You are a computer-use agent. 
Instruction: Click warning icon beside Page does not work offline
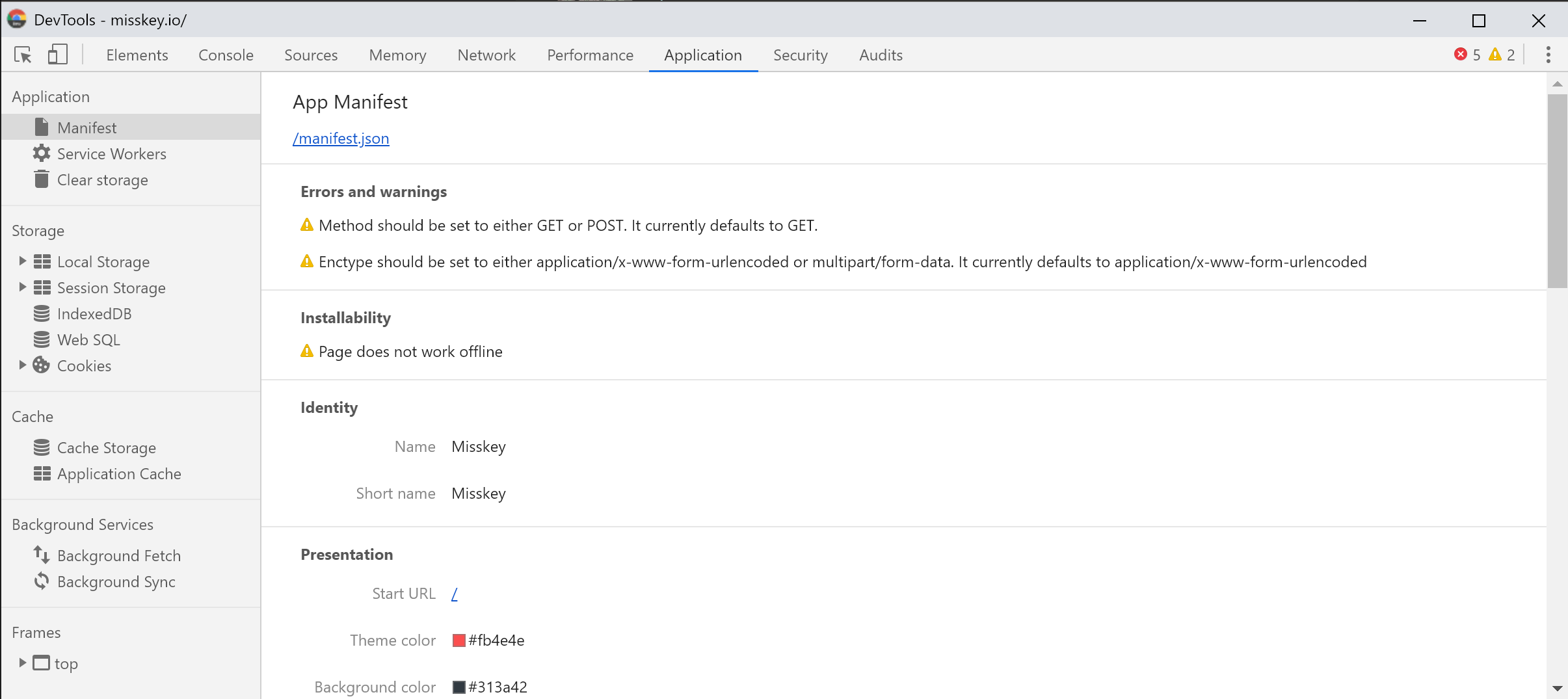pos(307,351)
